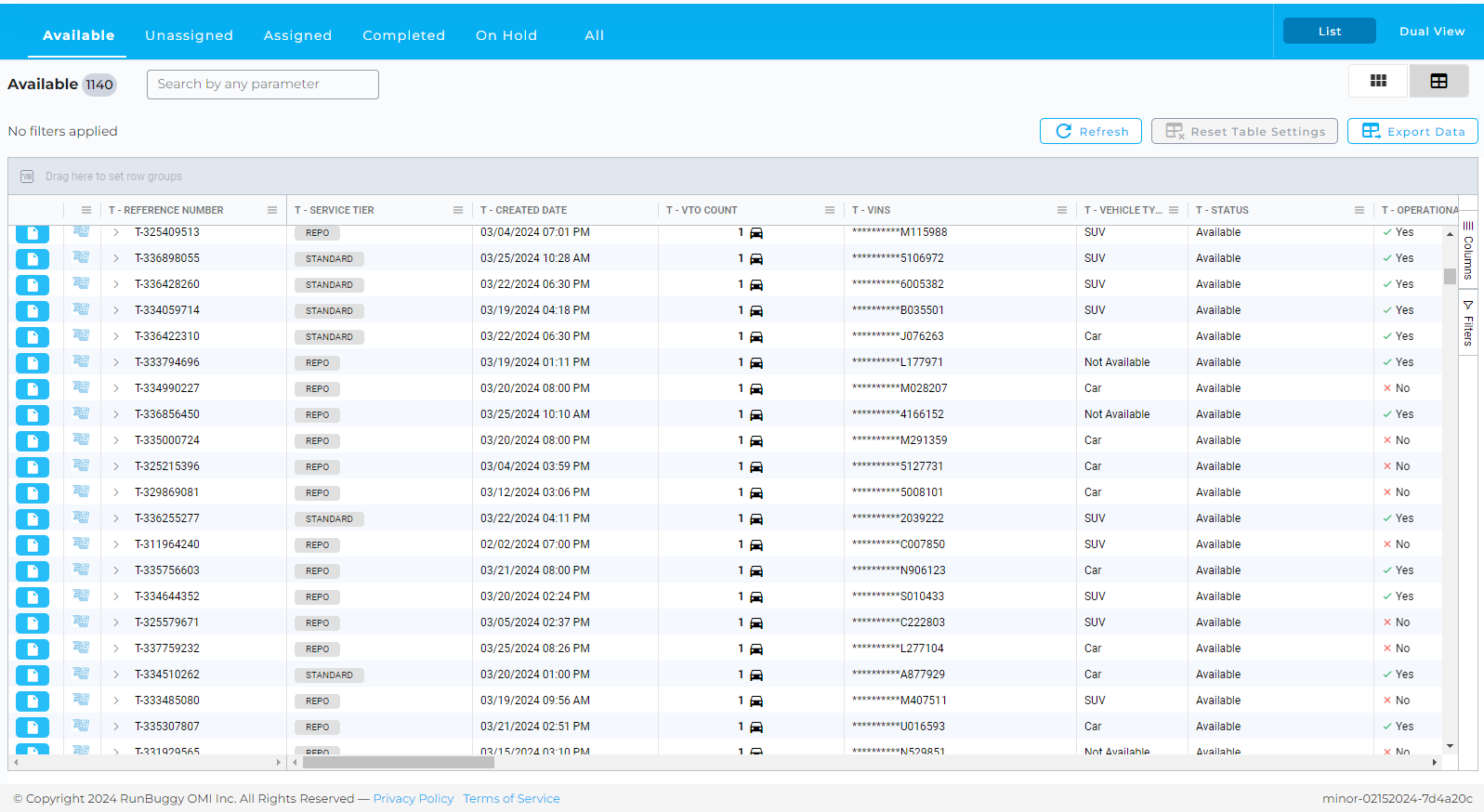1484x812 pixels.
Task: Click the Refresh button
Action: click(1091, 131)
